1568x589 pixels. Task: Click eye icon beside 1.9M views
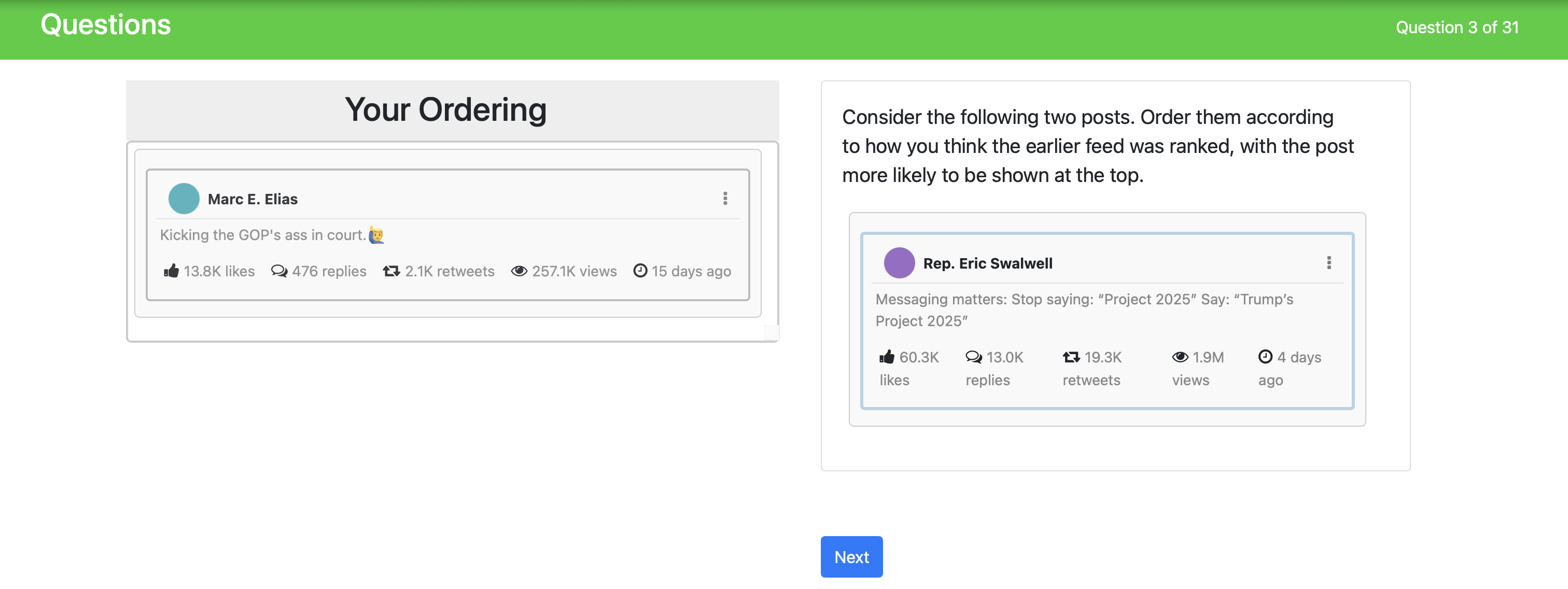pos(1180,357)
